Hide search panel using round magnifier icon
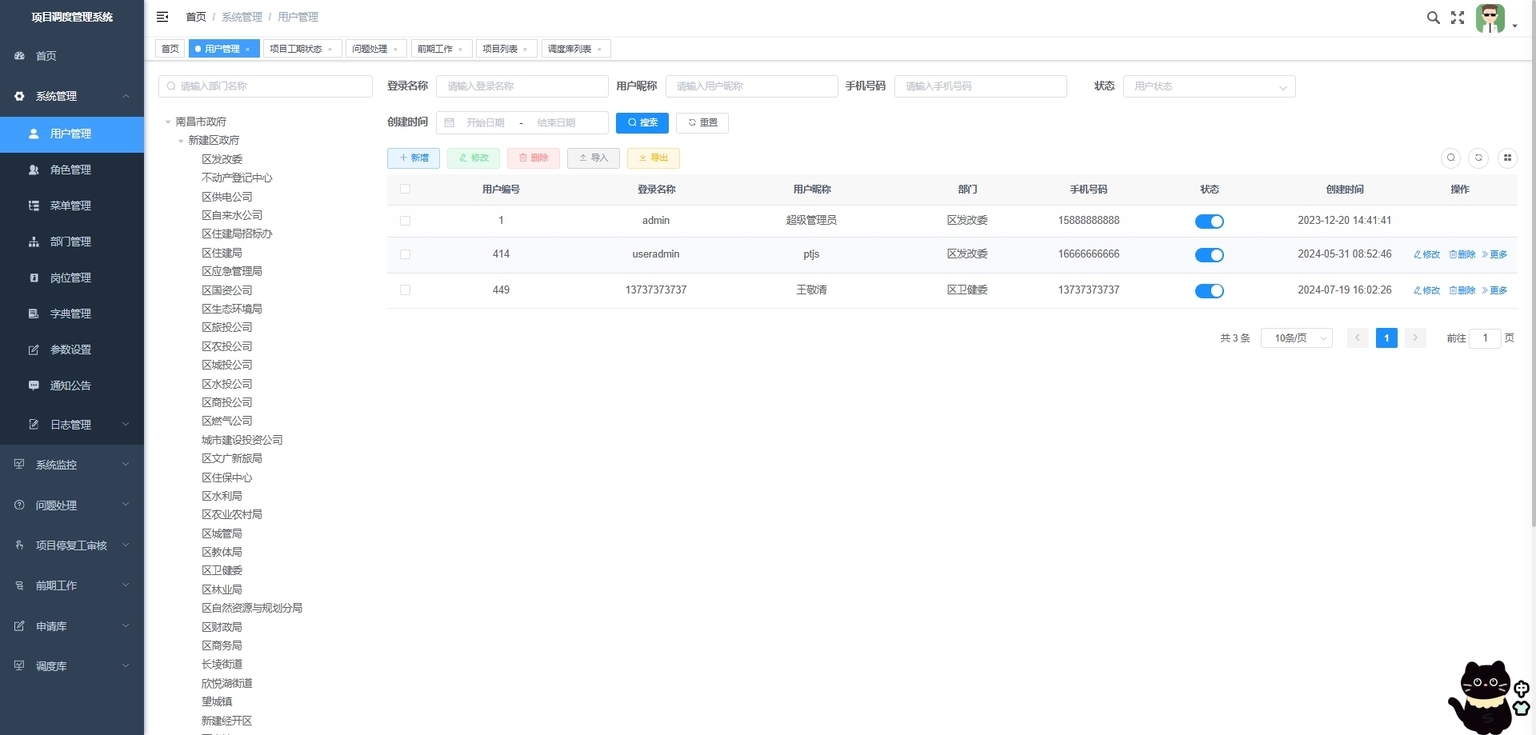The image size is (1536, 735). coord(1451,158)
